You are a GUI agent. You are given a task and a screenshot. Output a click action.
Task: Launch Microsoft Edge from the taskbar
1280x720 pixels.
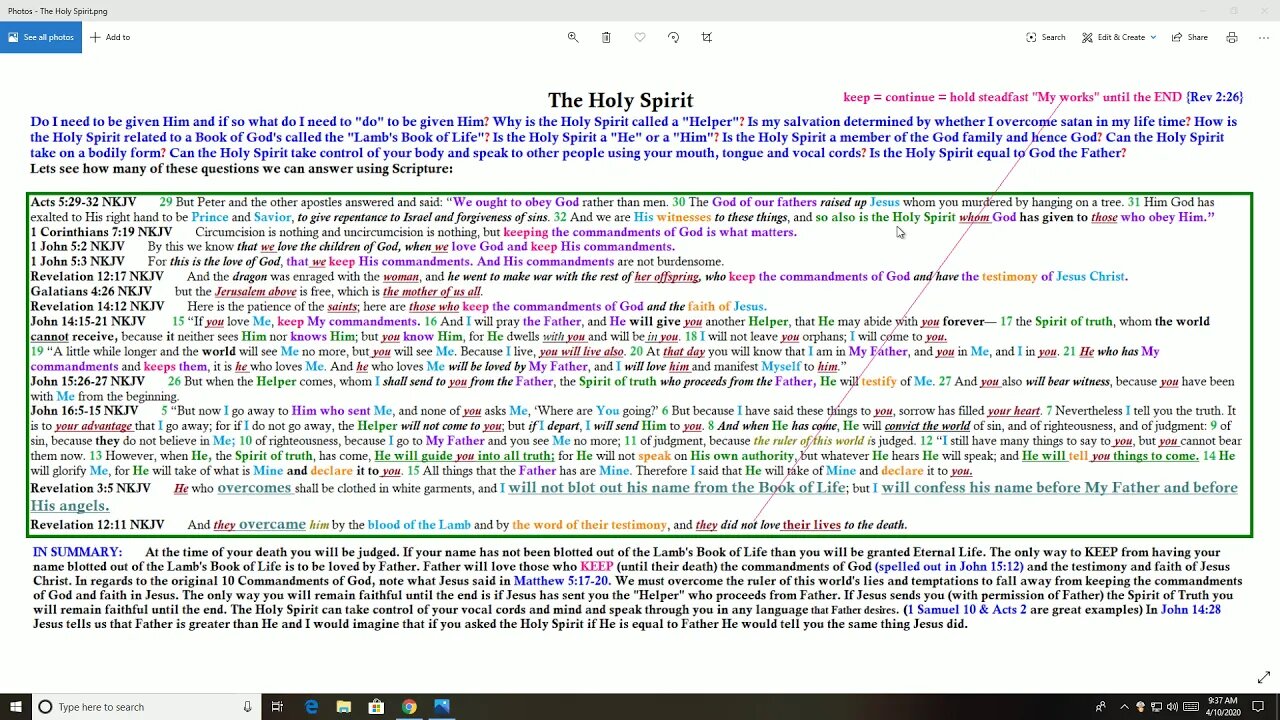pyautogui.click(x=312, y=707)
